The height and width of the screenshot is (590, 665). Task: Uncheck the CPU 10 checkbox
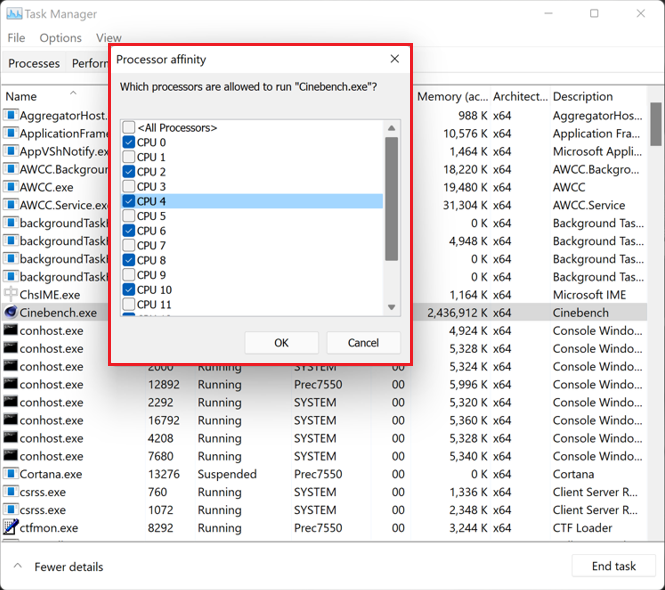coord(129,290)
